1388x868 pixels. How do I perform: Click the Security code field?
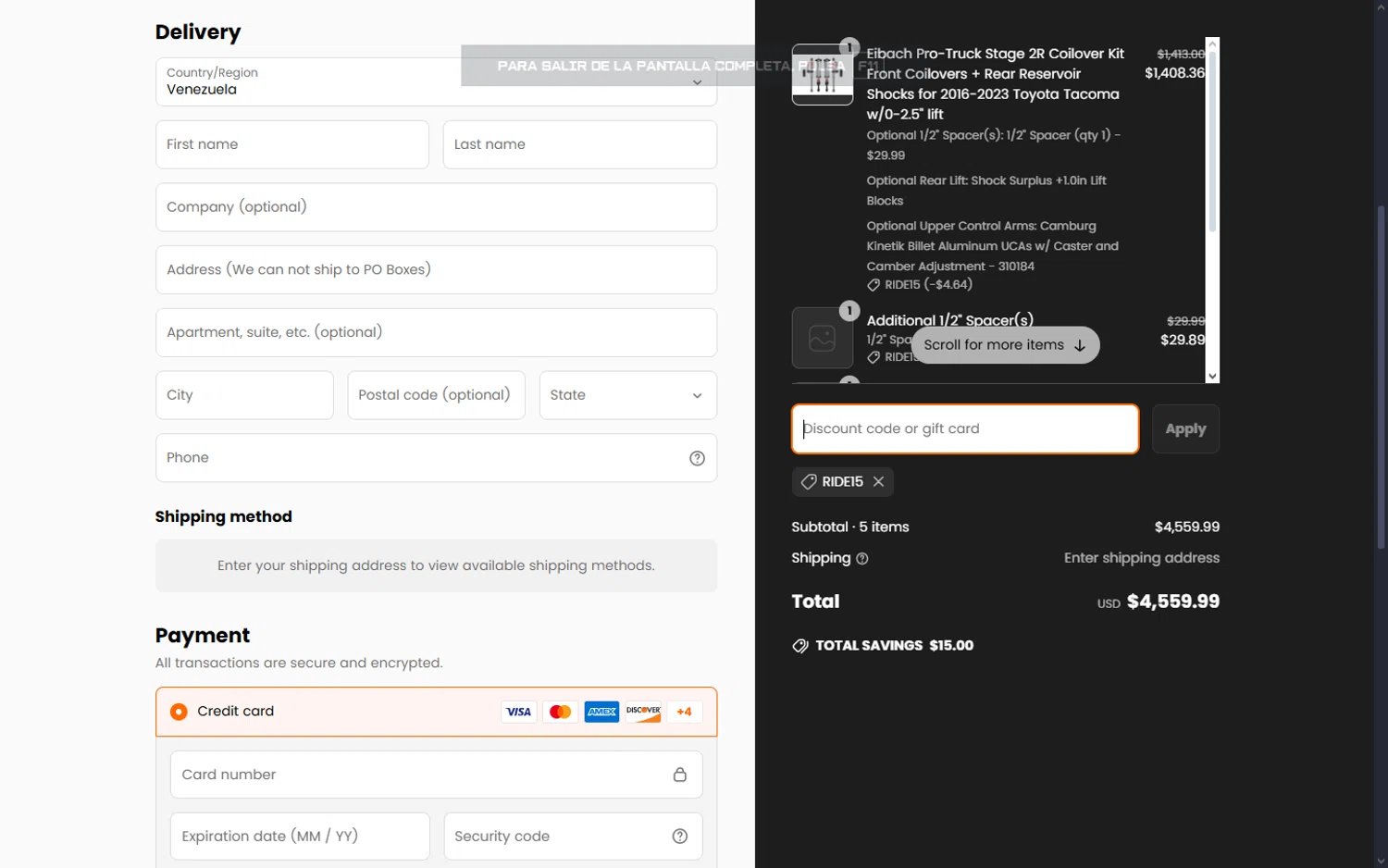tap(573, 837)
